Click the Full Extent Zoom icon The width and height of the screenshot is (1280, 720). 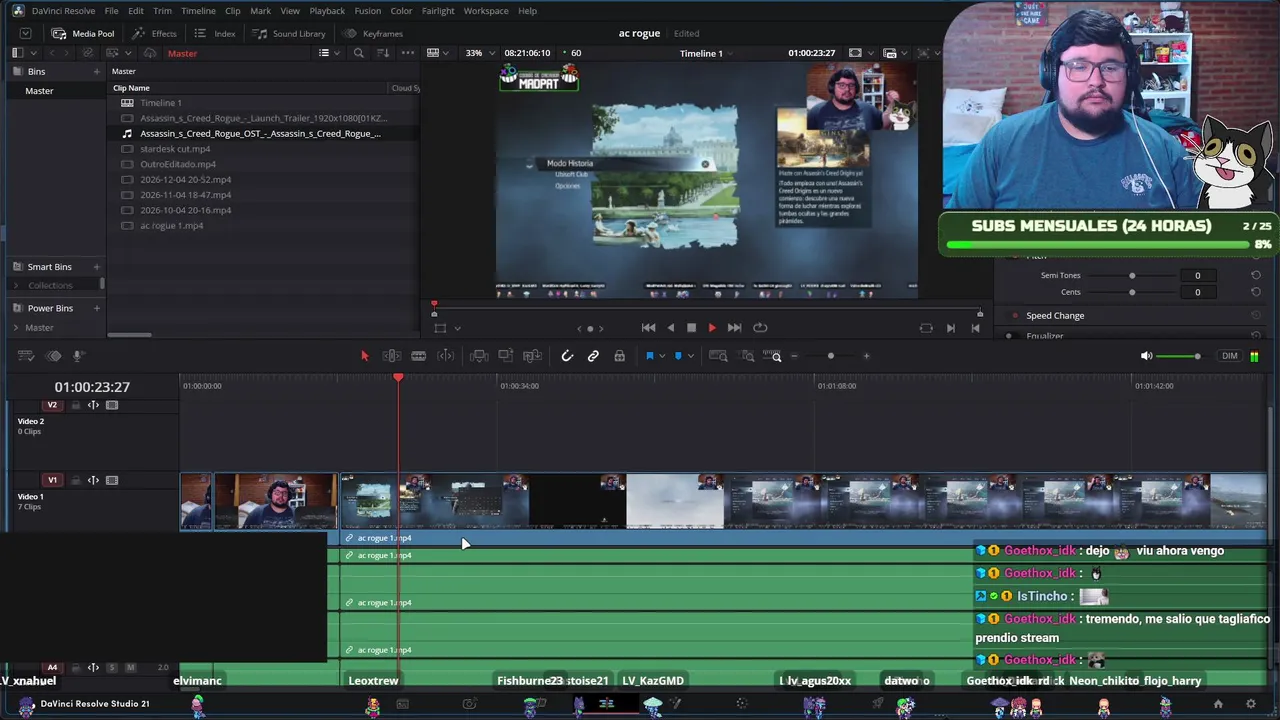tap(718, 356)
